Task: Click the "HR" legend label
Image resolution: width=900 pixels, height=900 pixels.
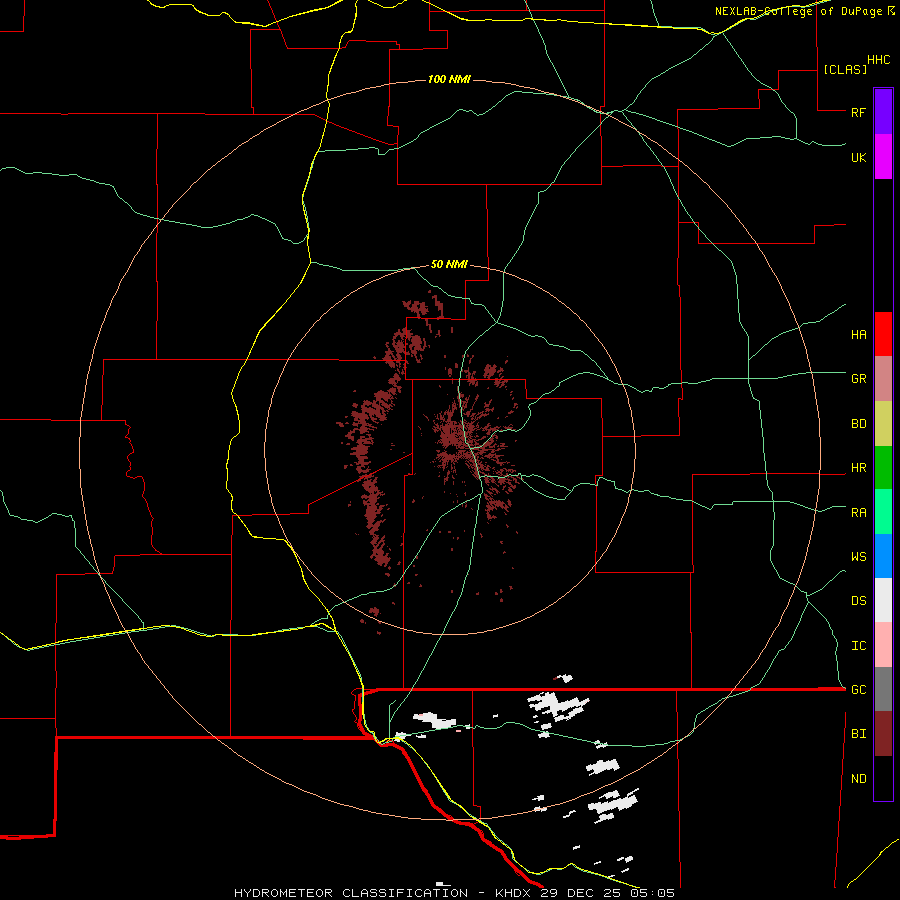Action: (858, 468)
